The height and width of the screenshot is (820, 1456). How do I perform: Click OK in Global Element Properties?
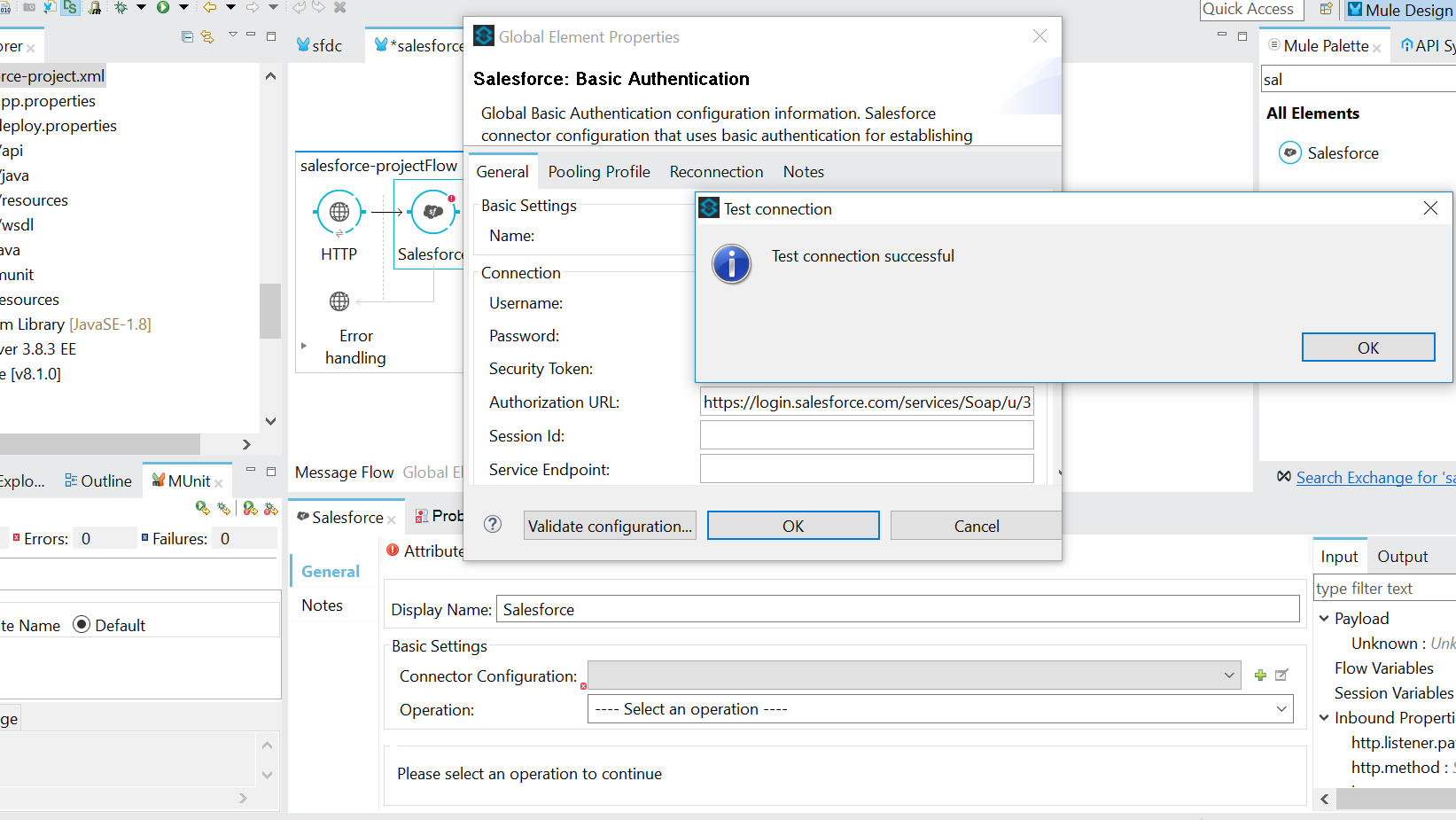click(793, 526)
